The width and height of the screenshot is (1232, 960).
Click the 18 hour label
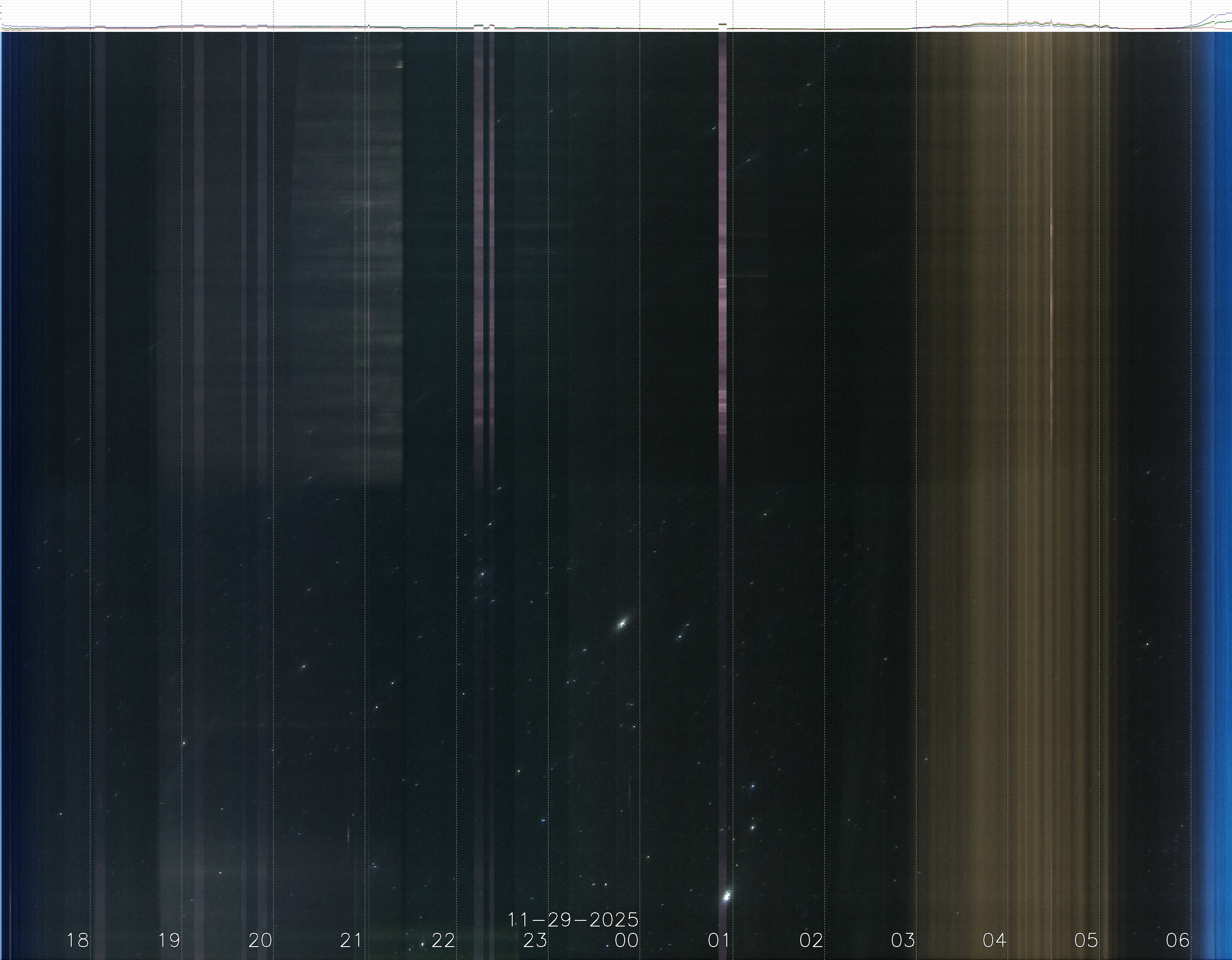(77, 940)
